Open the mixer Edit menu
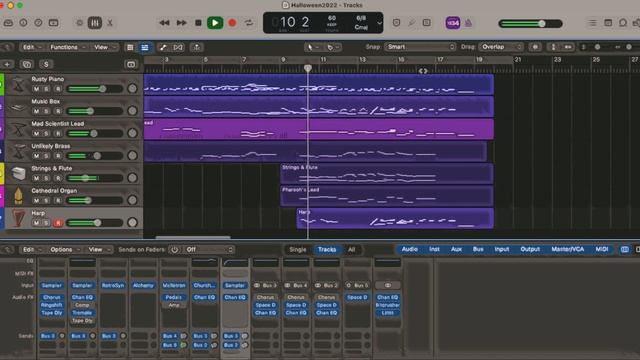 click(31, 249)
